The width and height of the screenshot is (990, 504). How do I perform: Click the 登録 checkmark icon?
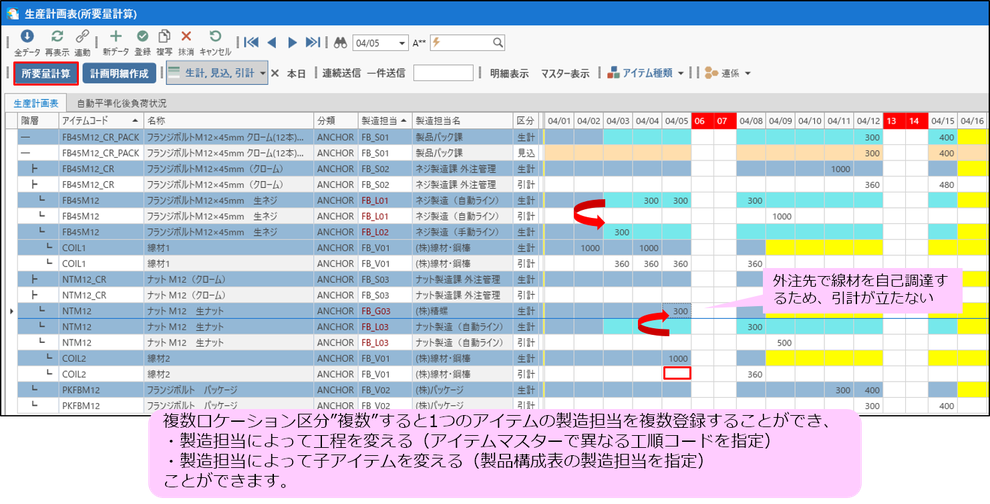143,36
